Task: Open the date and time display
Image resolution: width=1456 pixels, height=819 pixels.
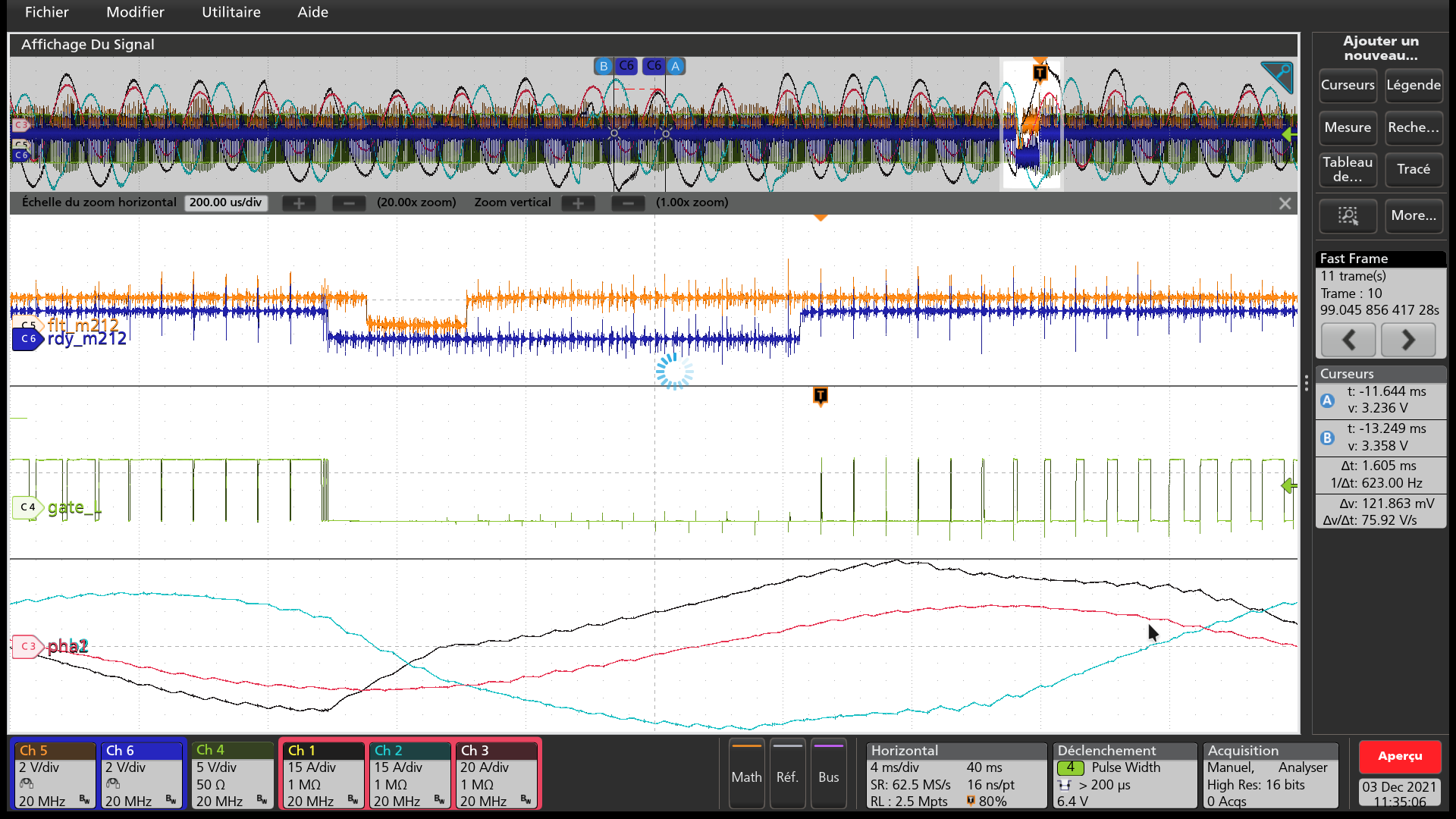Action: coord(1400,794)
